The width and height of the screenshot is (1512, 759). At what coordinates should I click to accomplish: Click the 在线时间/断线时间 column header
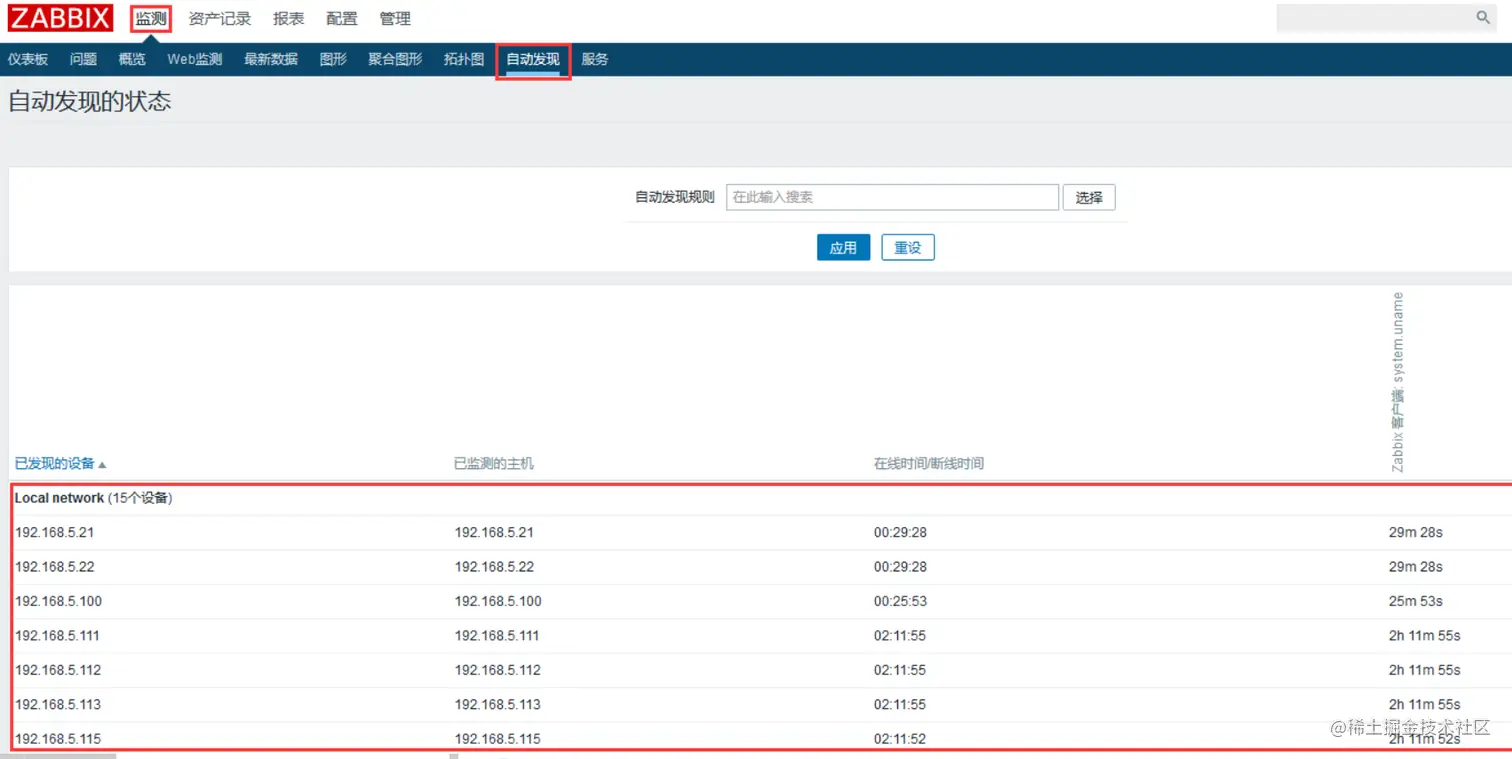coord(929,463)
